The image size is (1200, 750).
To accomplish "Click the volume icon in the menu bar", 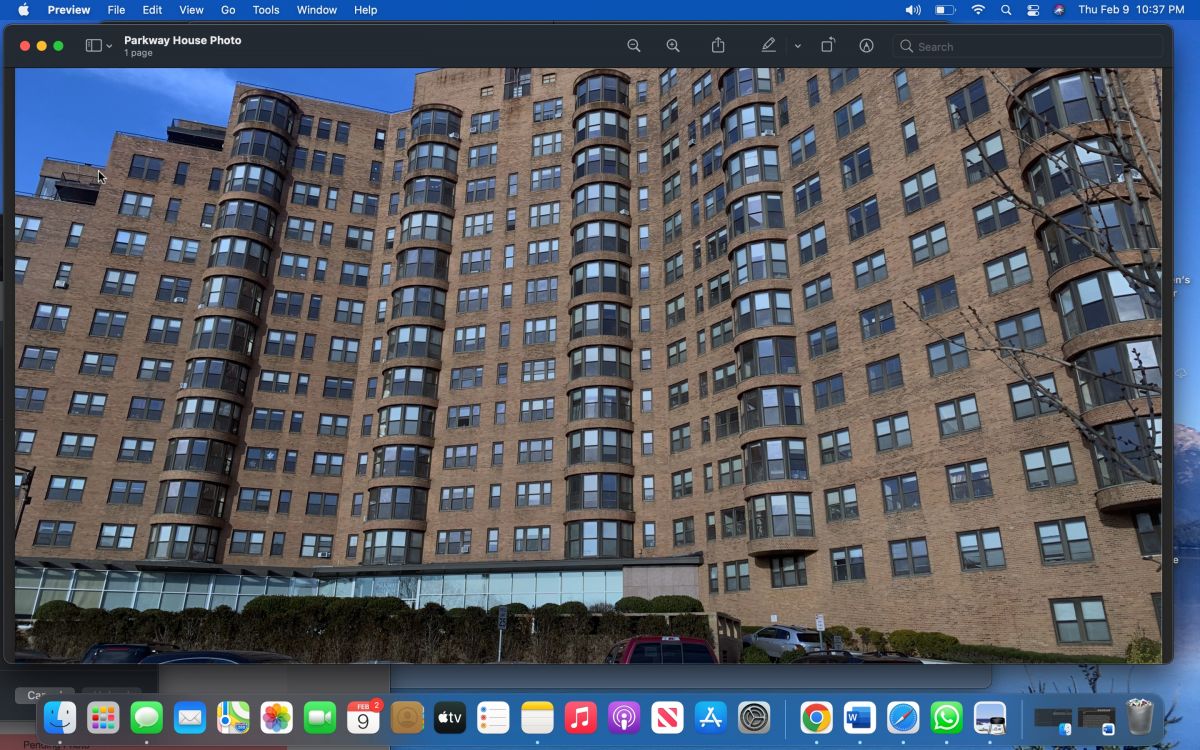I will pos(913,10).
